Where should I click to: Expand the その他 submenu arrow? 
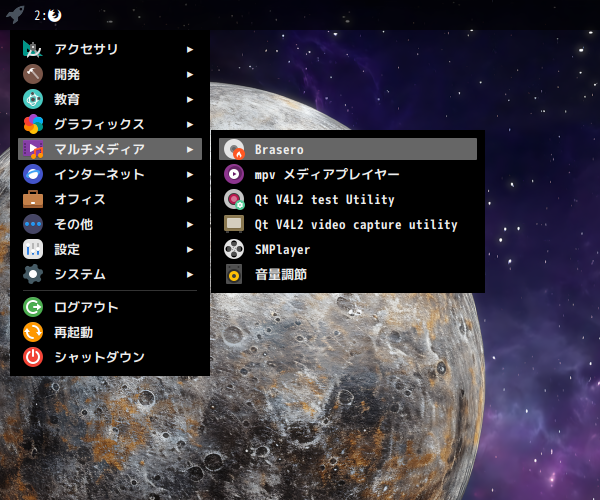pyautogui.click(x=190, y=224)
